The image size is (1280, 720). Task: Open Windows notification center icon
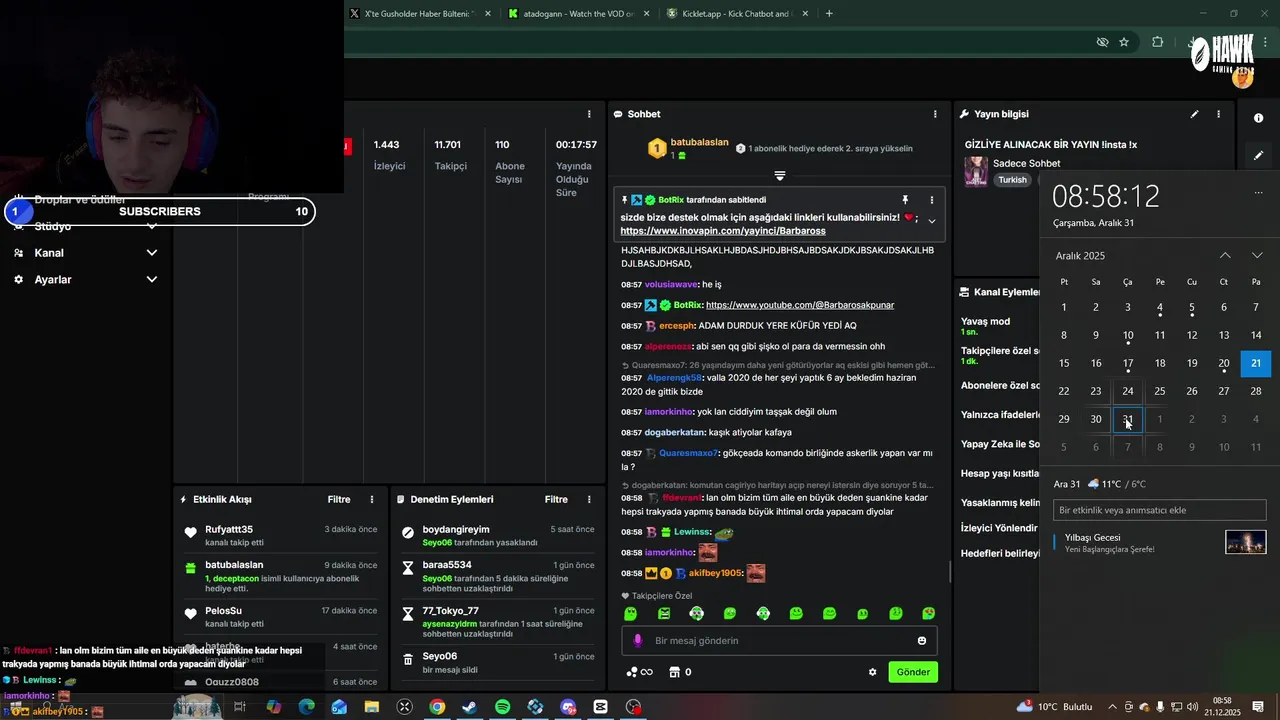pyautogui.click(x=1258, y=707)
